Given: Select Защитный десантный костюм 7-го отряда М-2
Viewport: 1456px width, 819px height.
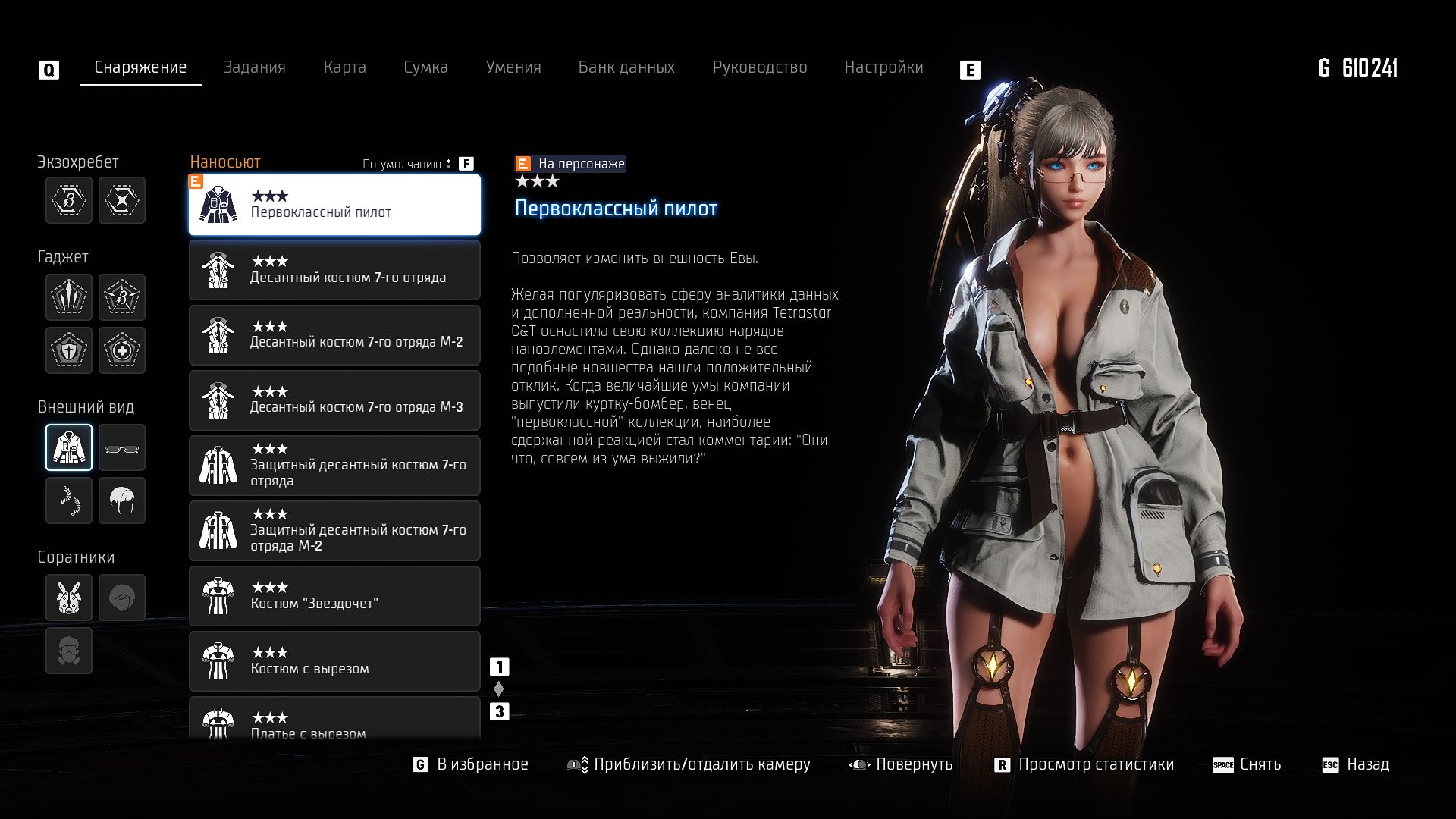Looking at the screenshot, I should (334, 531).
